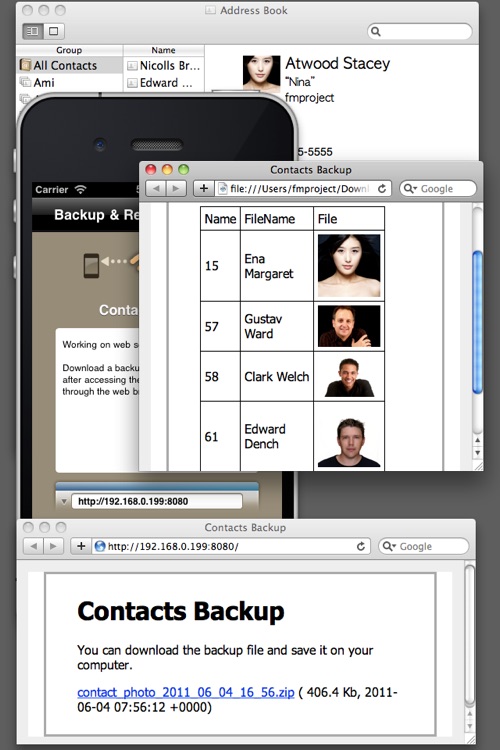Image resolution: width=500 pixels, height=750 pixels.
Task: Switch Address Book to card-and-columns view
Action: 33,31
